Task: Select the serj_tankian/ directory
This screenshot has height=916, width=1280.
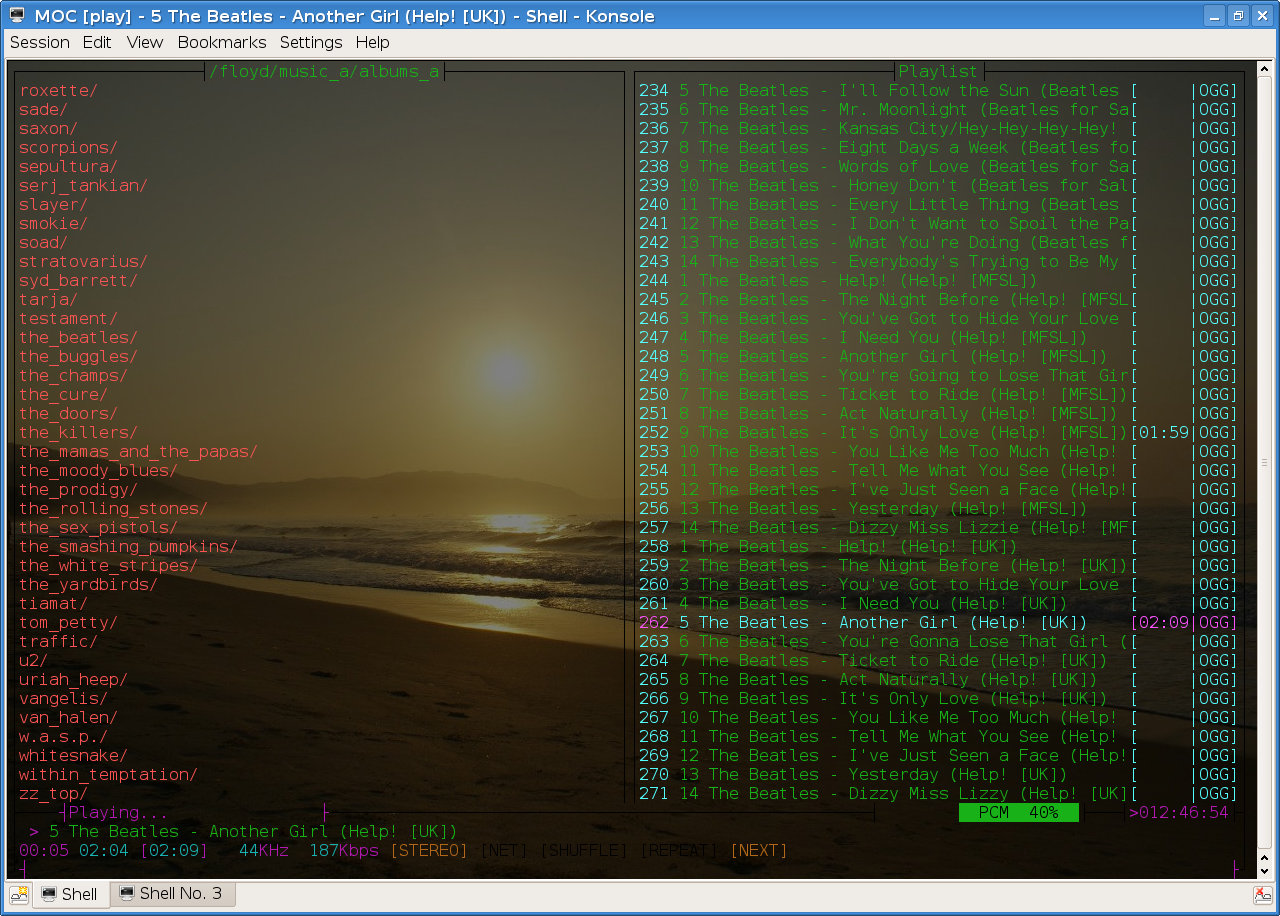Action: pyautogui.click(x=84, y=186)
